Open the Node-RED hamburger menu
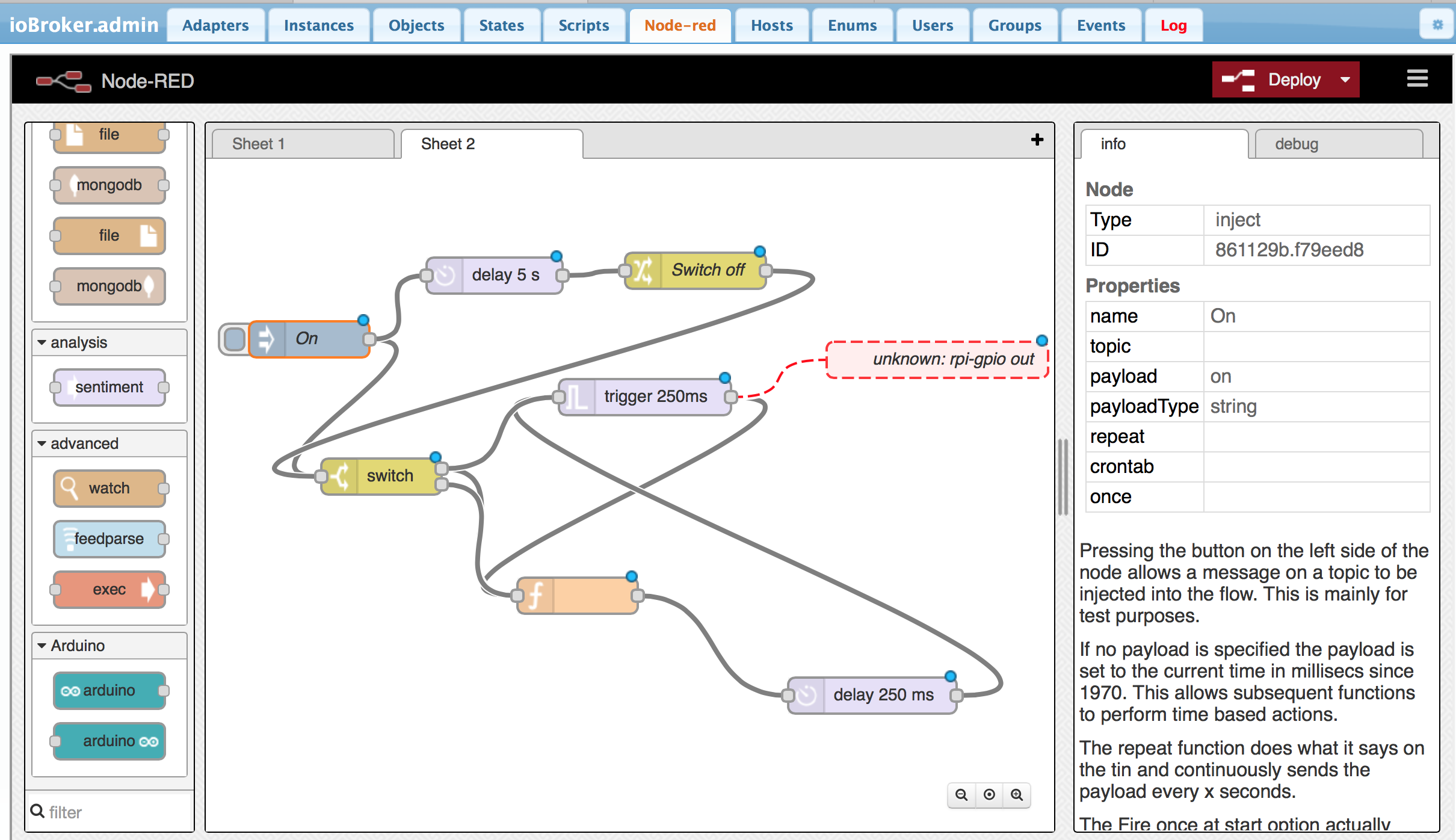This screenshot has width=1456, height=840. [x=1417, y=79]
